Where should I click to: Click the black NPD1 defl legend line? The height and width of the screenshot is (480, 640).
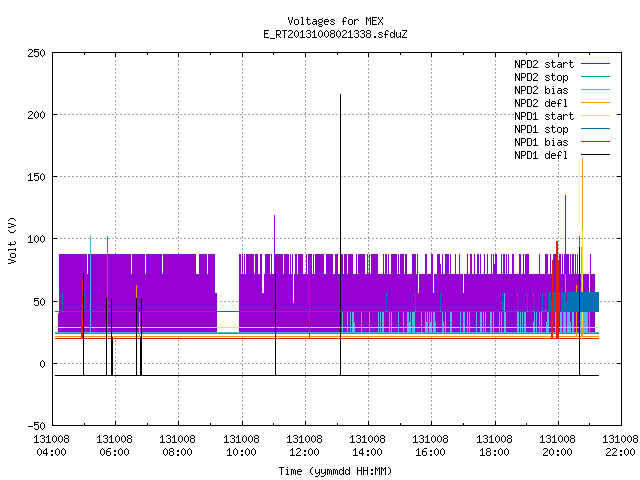(x=595, y=155)
